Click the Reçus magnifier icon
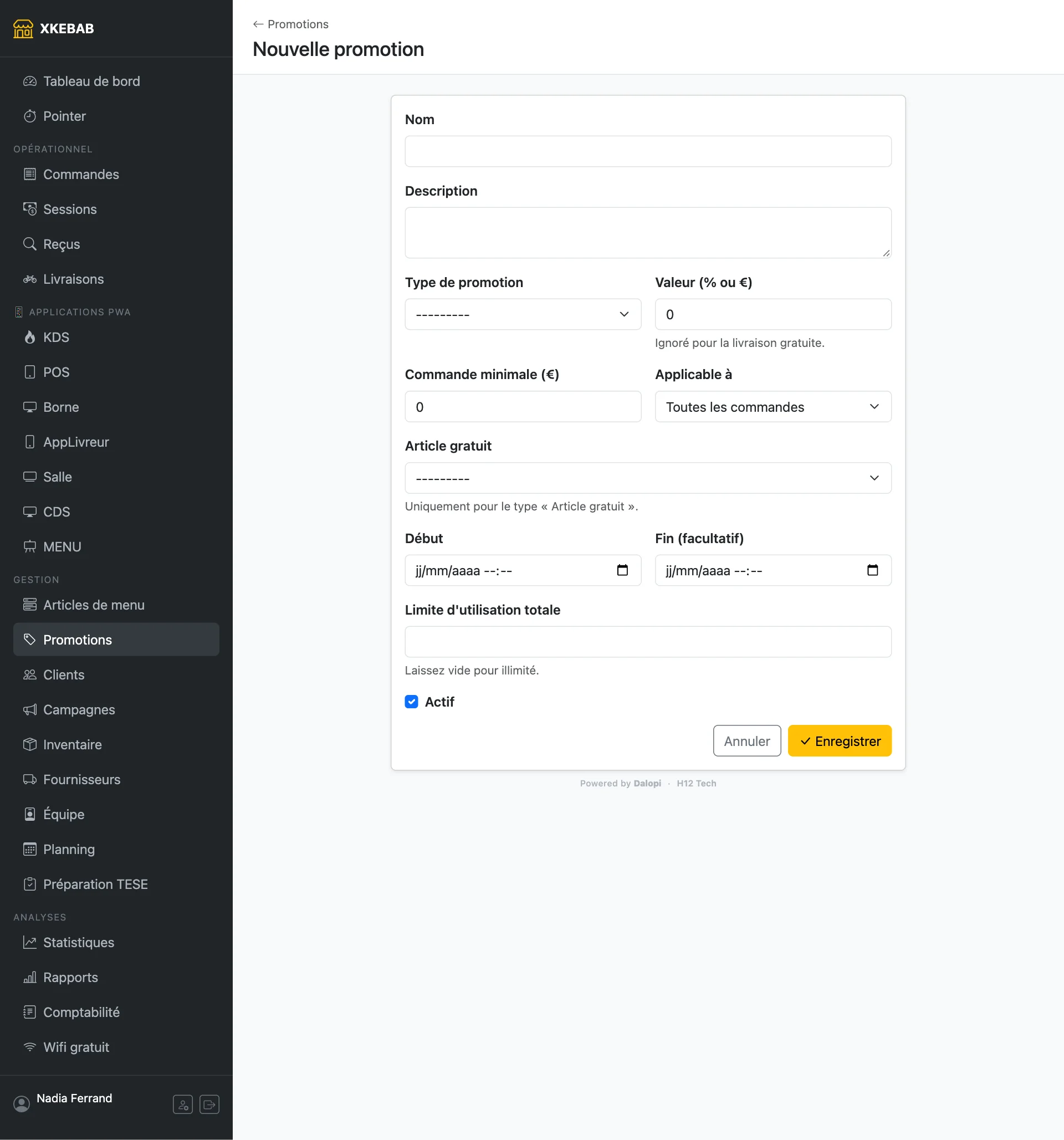The width and height of the screenshot is (1064, 1140). coord(30,244)
